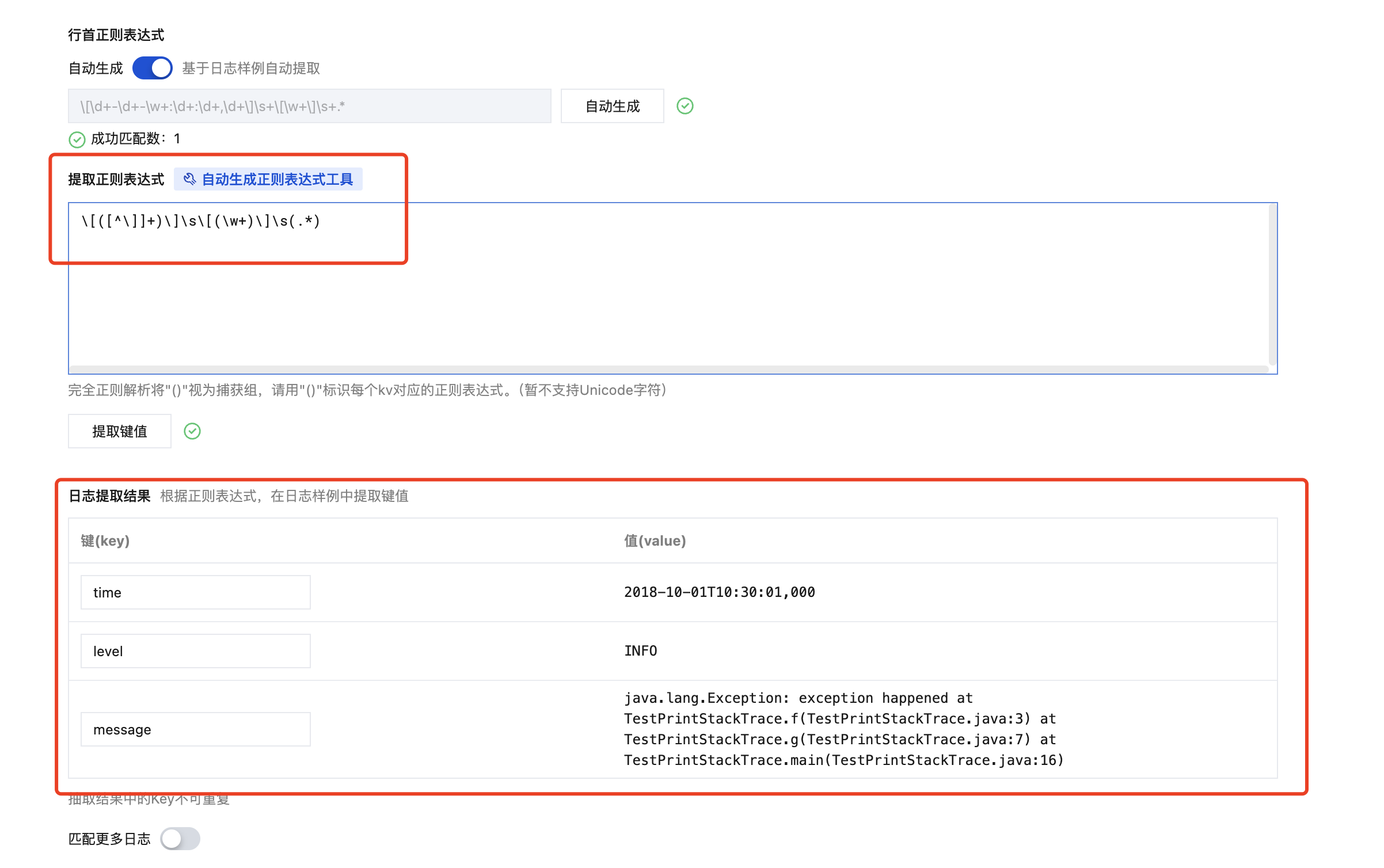Viewport: 1384px width, 868px height.
Task: Click the 值(value) column header
Action: tap(655, 540)
